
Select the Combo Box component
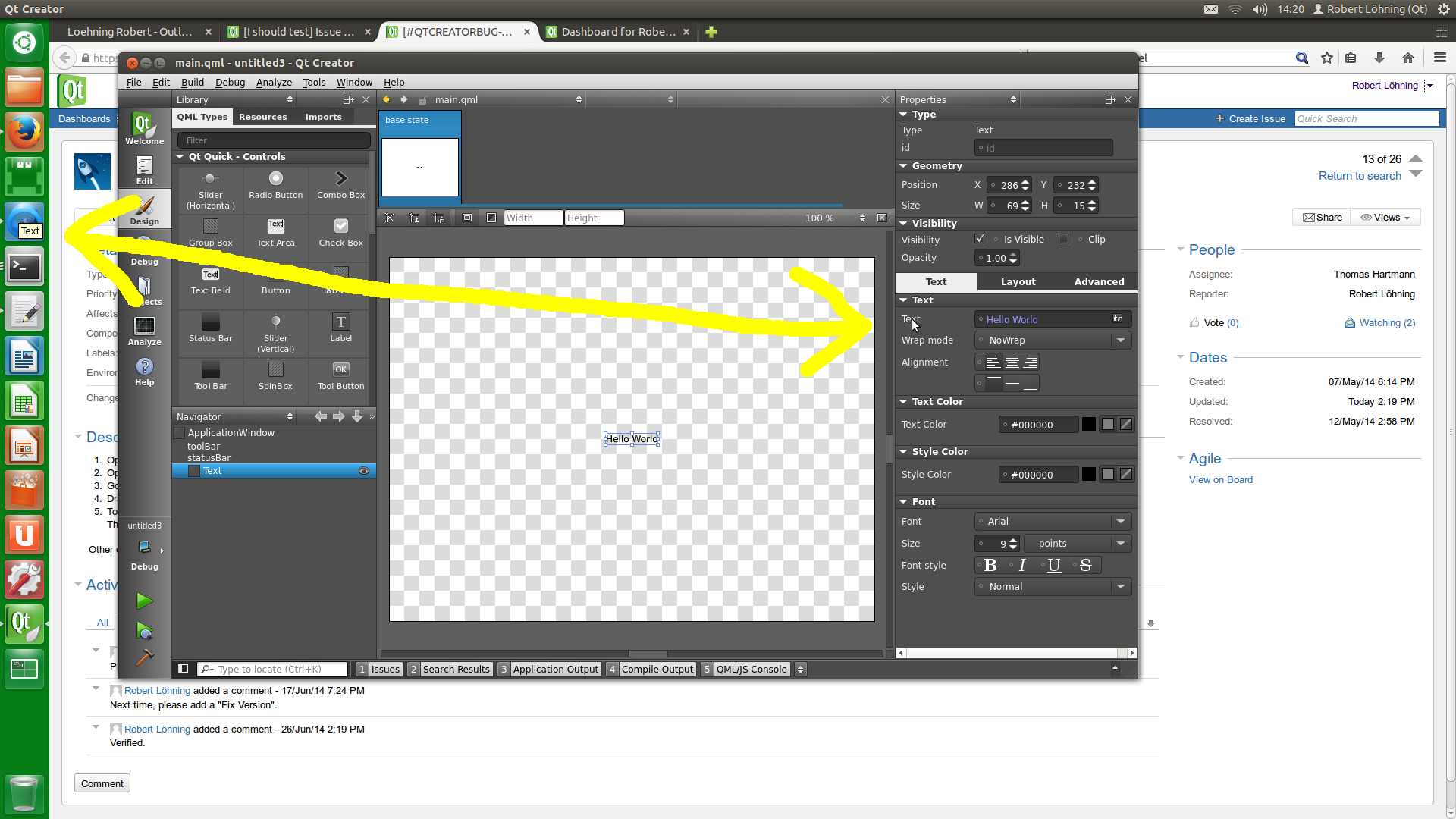click(x=340, y=185)
